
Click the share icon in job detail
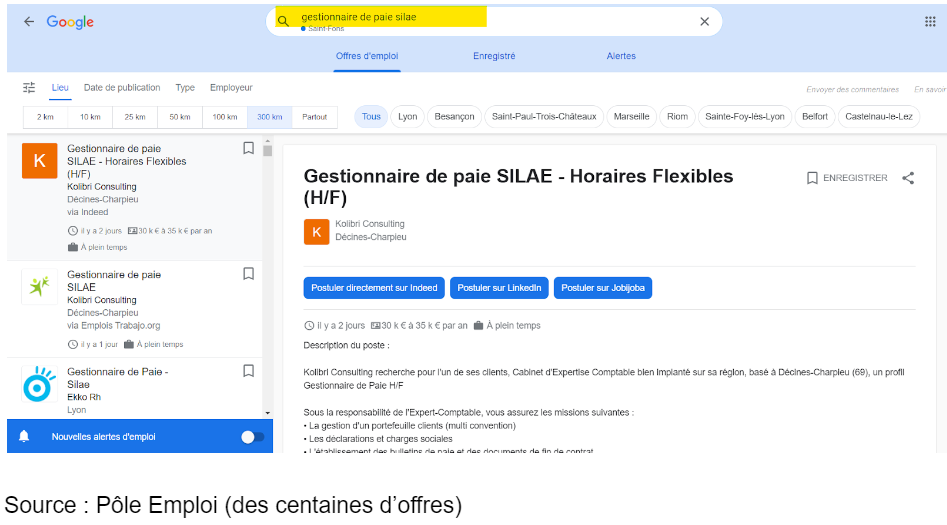908,178
